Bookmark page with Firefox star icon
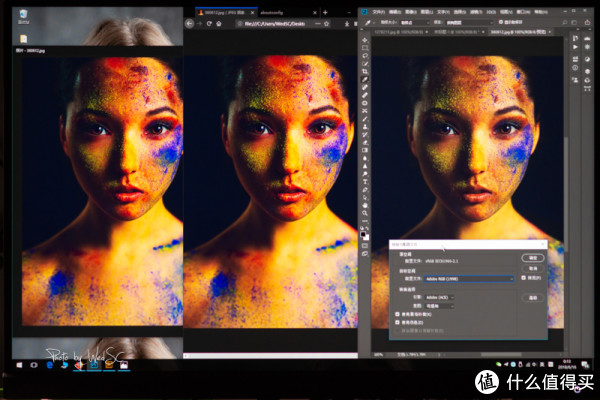The width and height of the screenshot is (600, 400). [326, 24]
